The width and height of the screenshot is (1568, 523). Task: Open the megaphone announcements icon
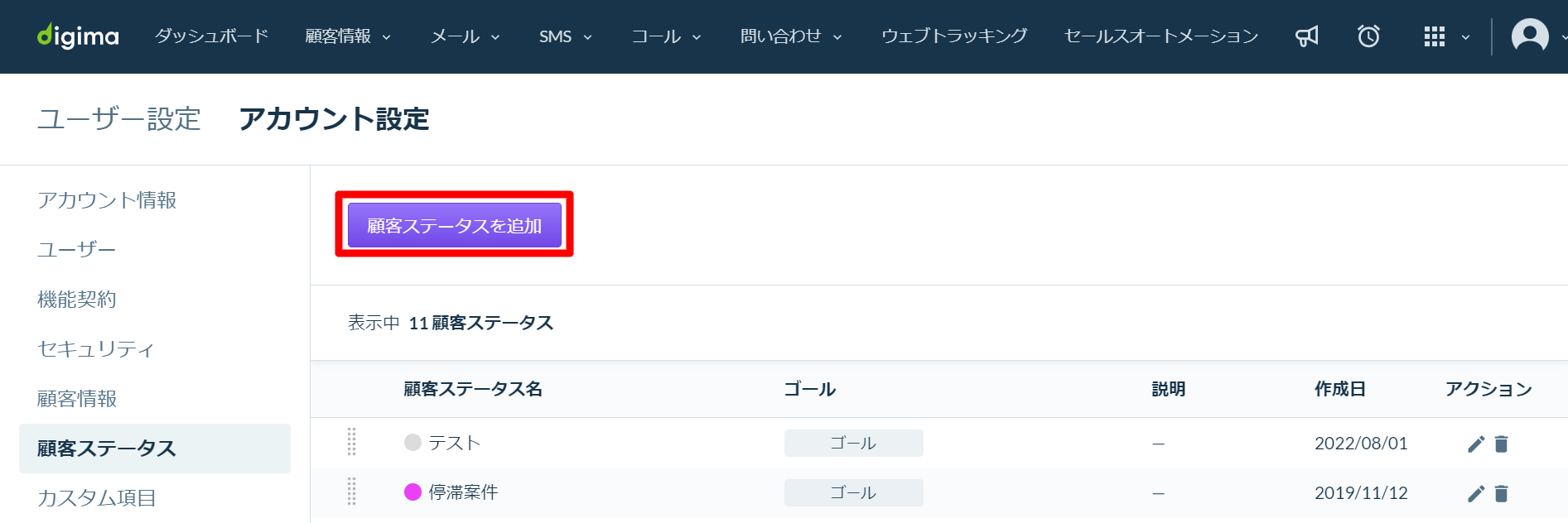tap(1307, 36)
